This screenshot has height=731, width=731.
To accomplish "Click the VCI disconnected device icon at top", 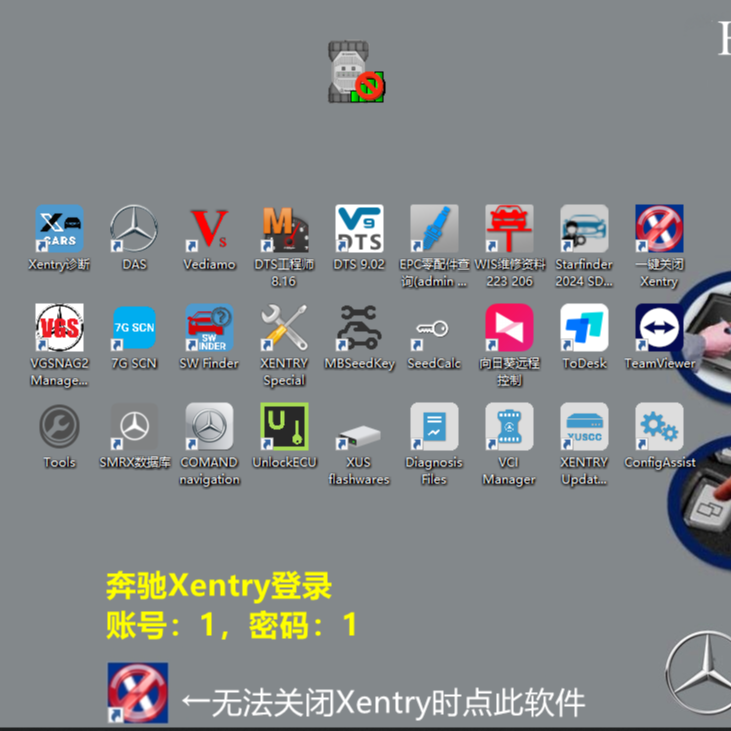I will pyautogui.click(x=357, y=72).
